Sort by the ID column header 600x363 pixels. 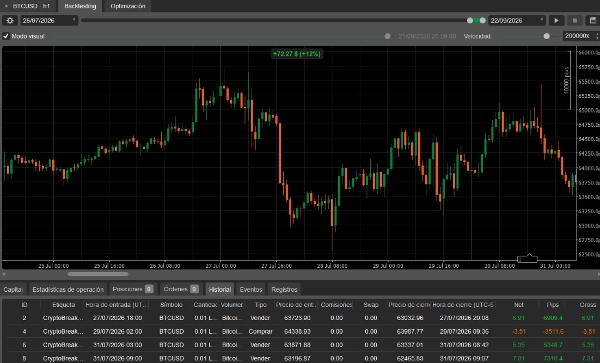(24, 305)
